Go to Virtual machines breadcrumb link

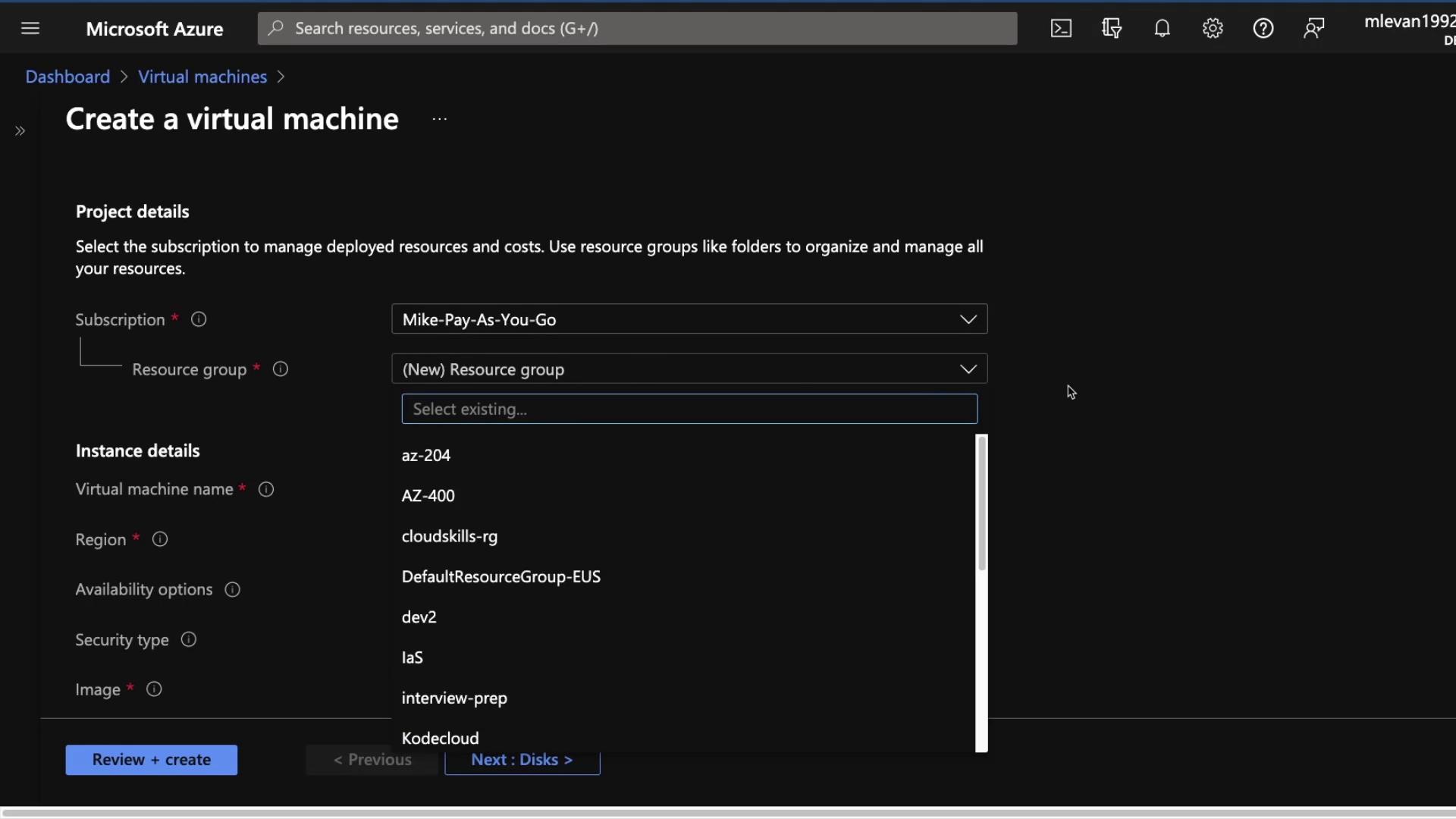coord(202,77)
